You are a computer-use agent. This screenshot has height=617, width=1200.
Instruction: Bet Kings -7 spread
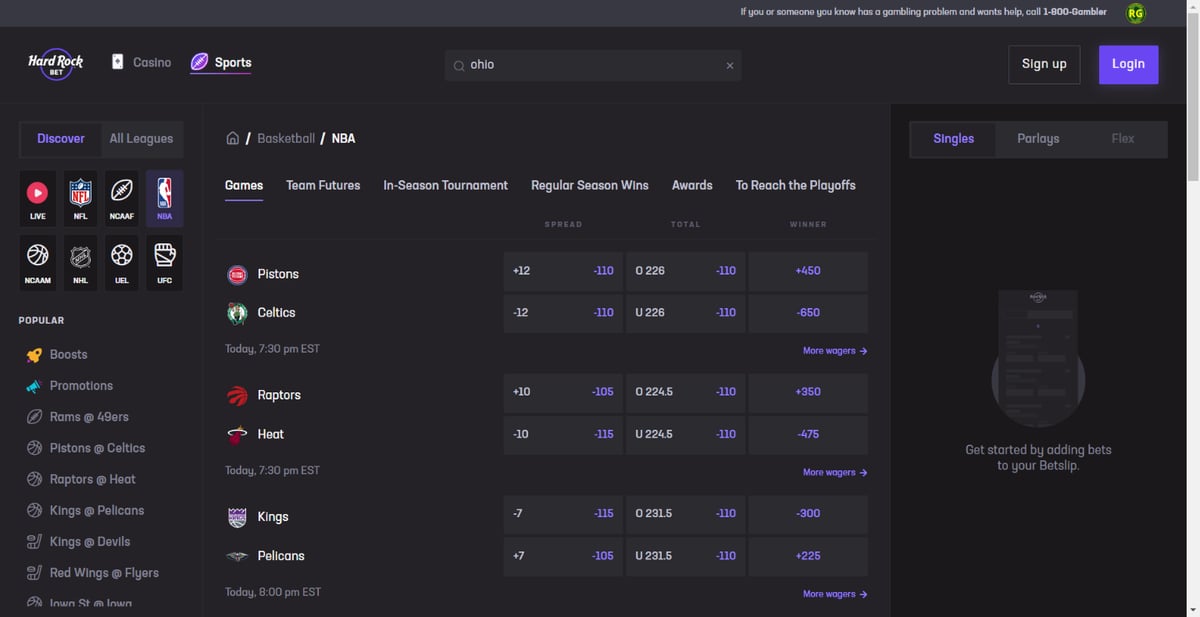[563, 514]
